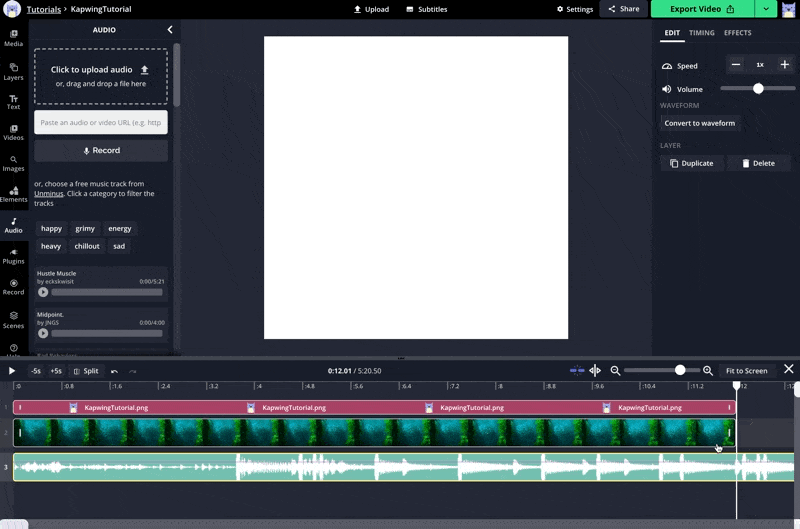Open the Scenes panel
The height and width of the screenshot is (529, 800).
point(13,319)
